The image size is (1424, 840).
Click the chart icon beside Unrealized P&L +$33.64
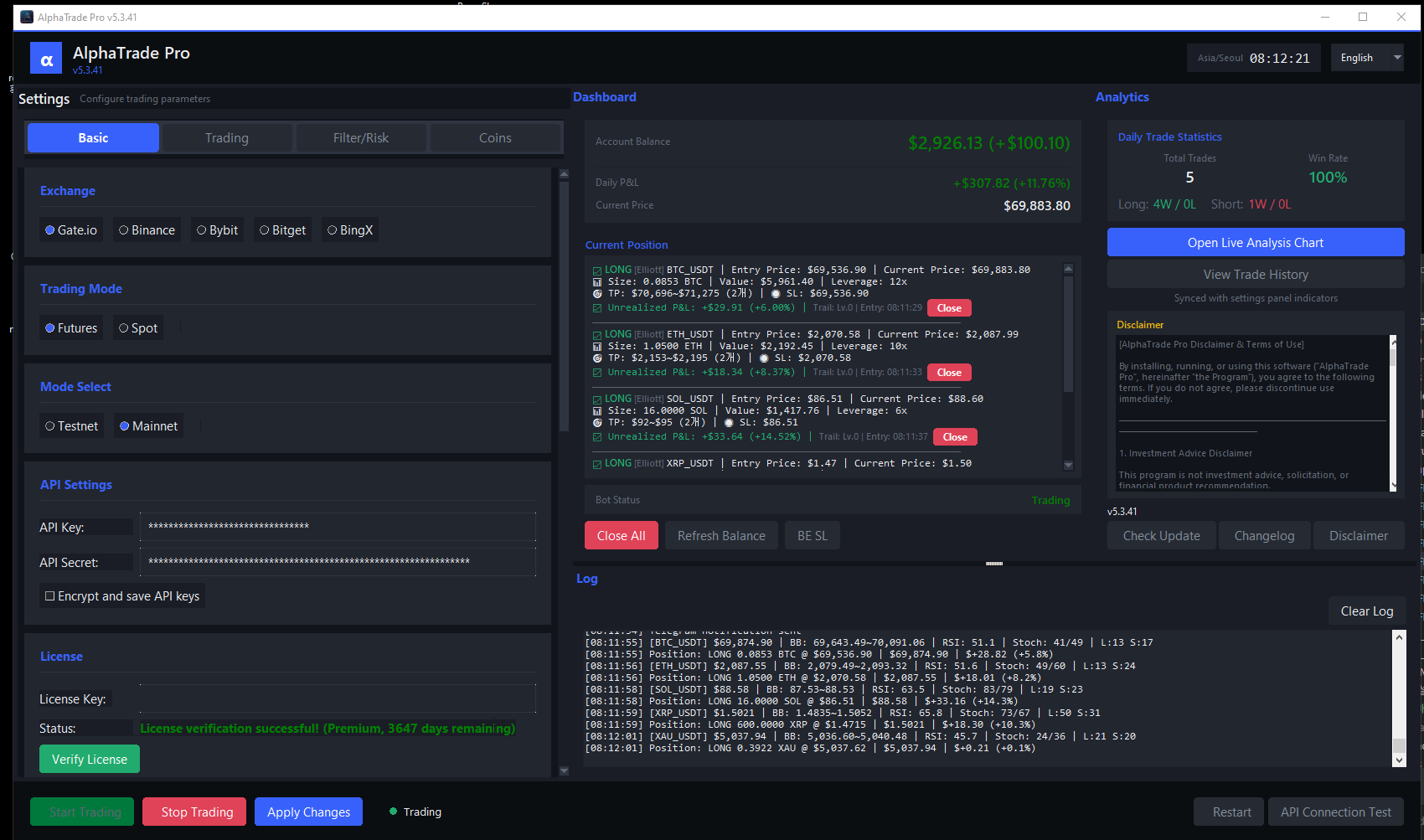pyautogui.click(x=597, y=437)
